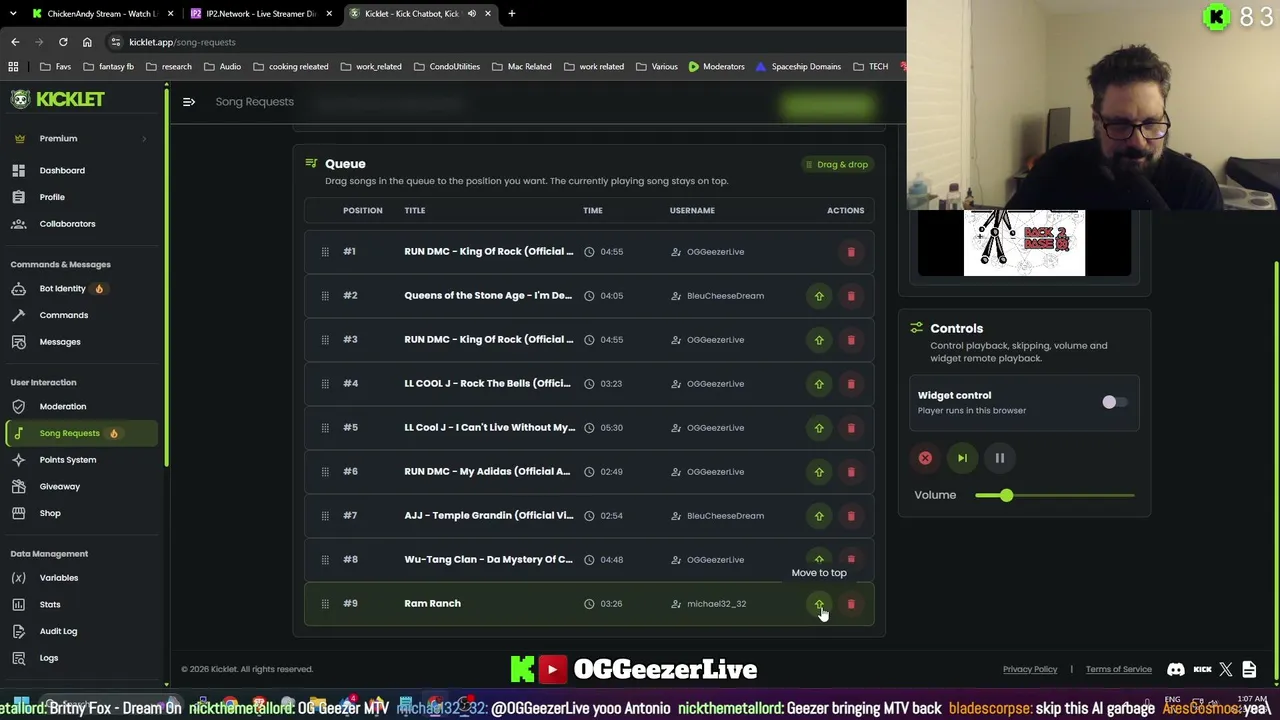The height and width of the screenshot is (720, 1280).
Task: Delete RUN DMC My Adidas
Action: [851, 472]
